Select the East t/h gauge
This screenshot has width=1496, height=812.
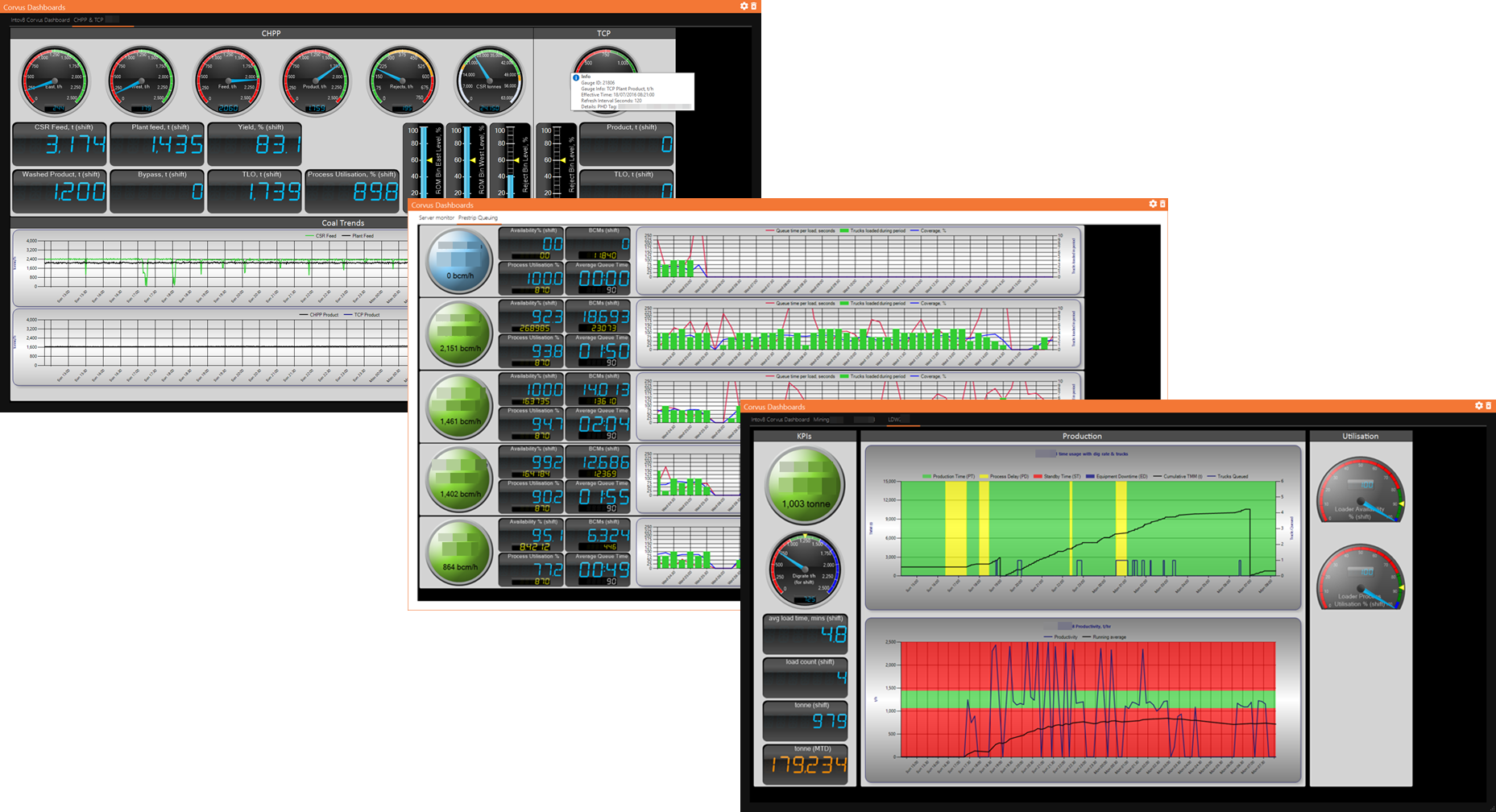pos(54,81)
